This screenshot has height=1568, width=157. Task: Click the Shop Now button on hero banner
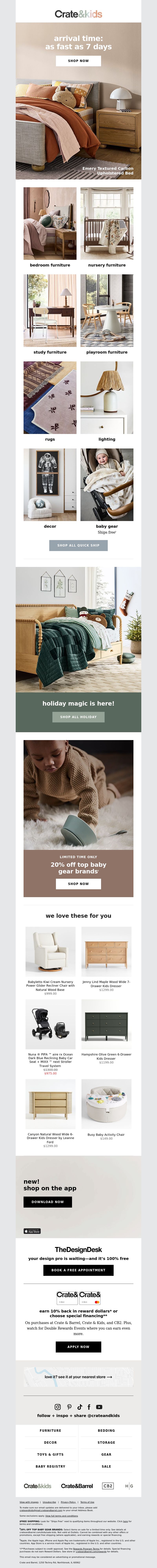pyautogui.click(x=78, y=61)
